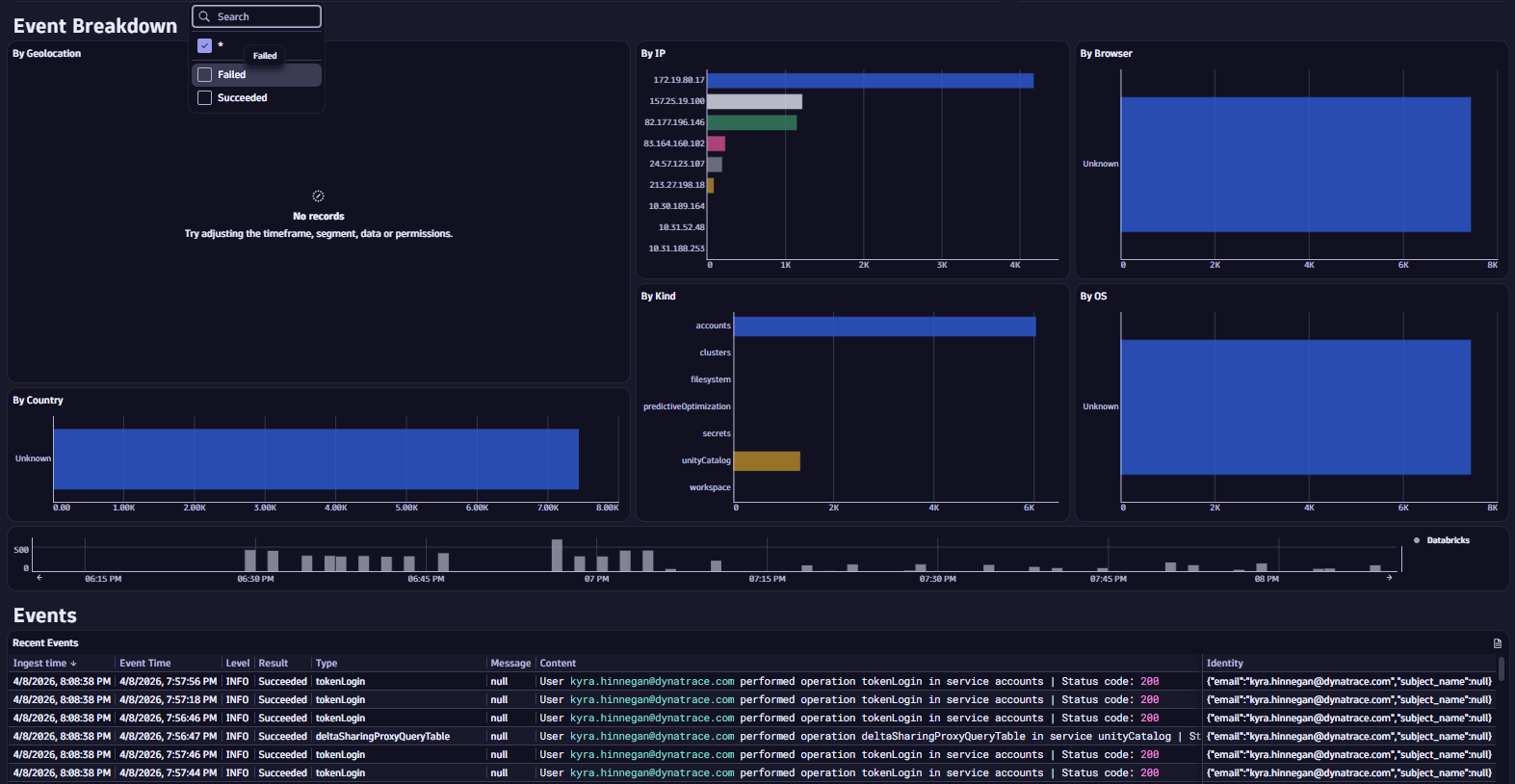Open the email link in the 7:57:56 PM row

(x=652, y=682)
